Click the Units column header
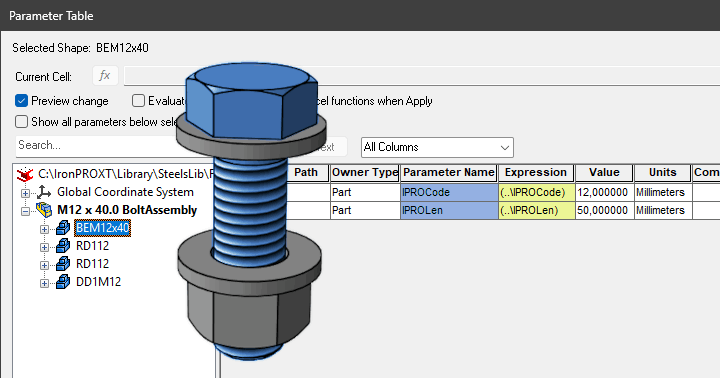Viewport: 720px width, 378px height. click(x=663, y=173)
